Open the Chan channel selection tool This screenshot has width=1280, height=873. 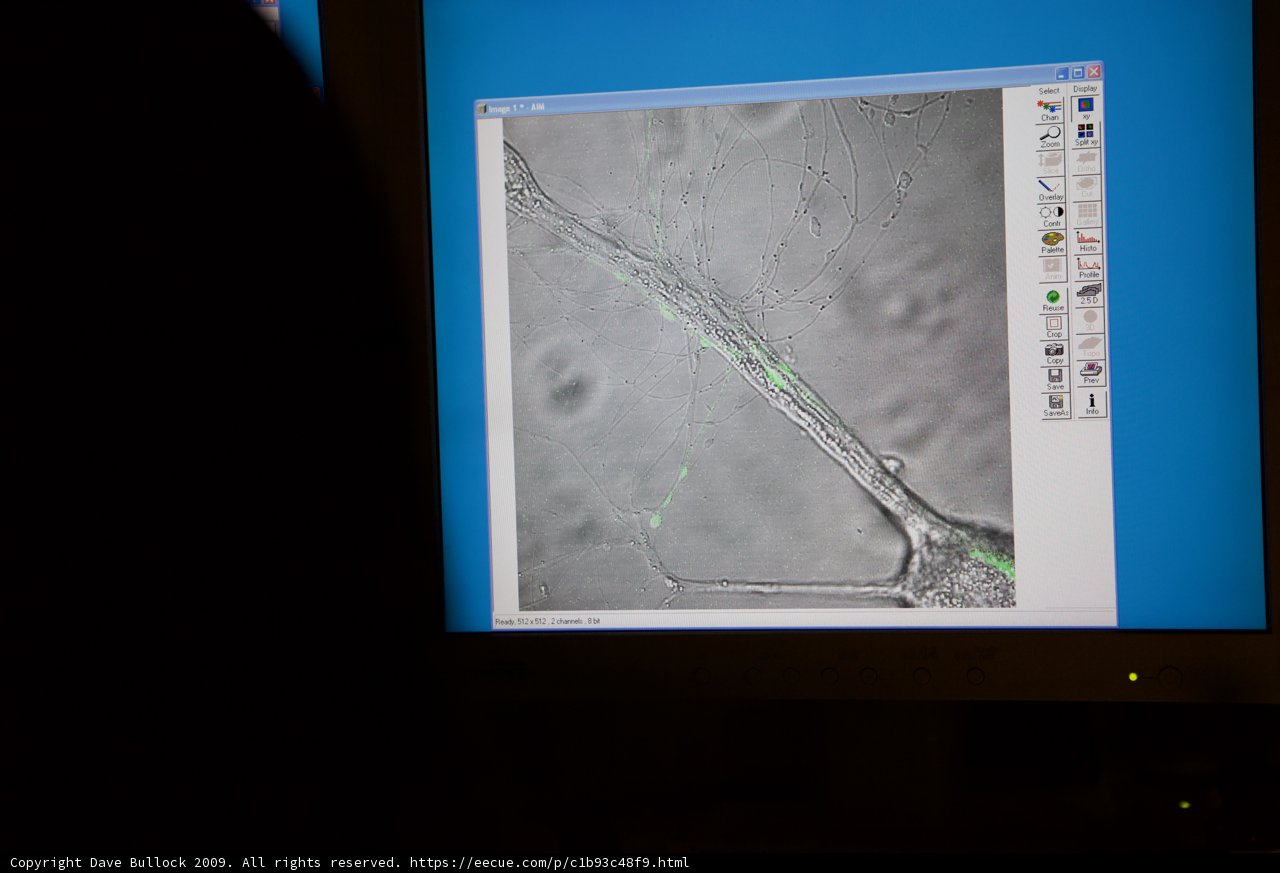(1049, 110)
